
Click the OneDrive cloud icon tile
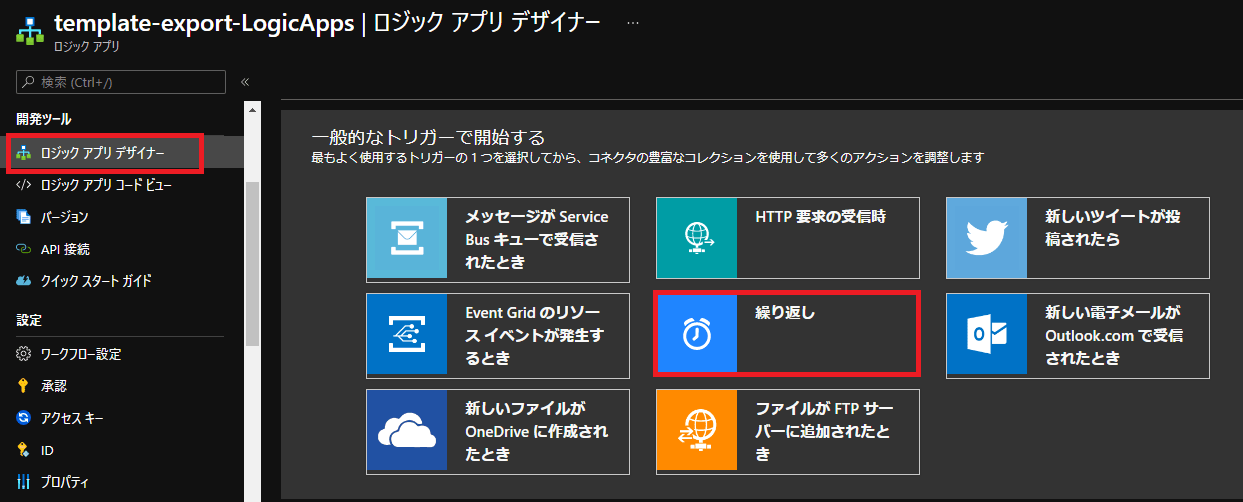click(408, 431)
